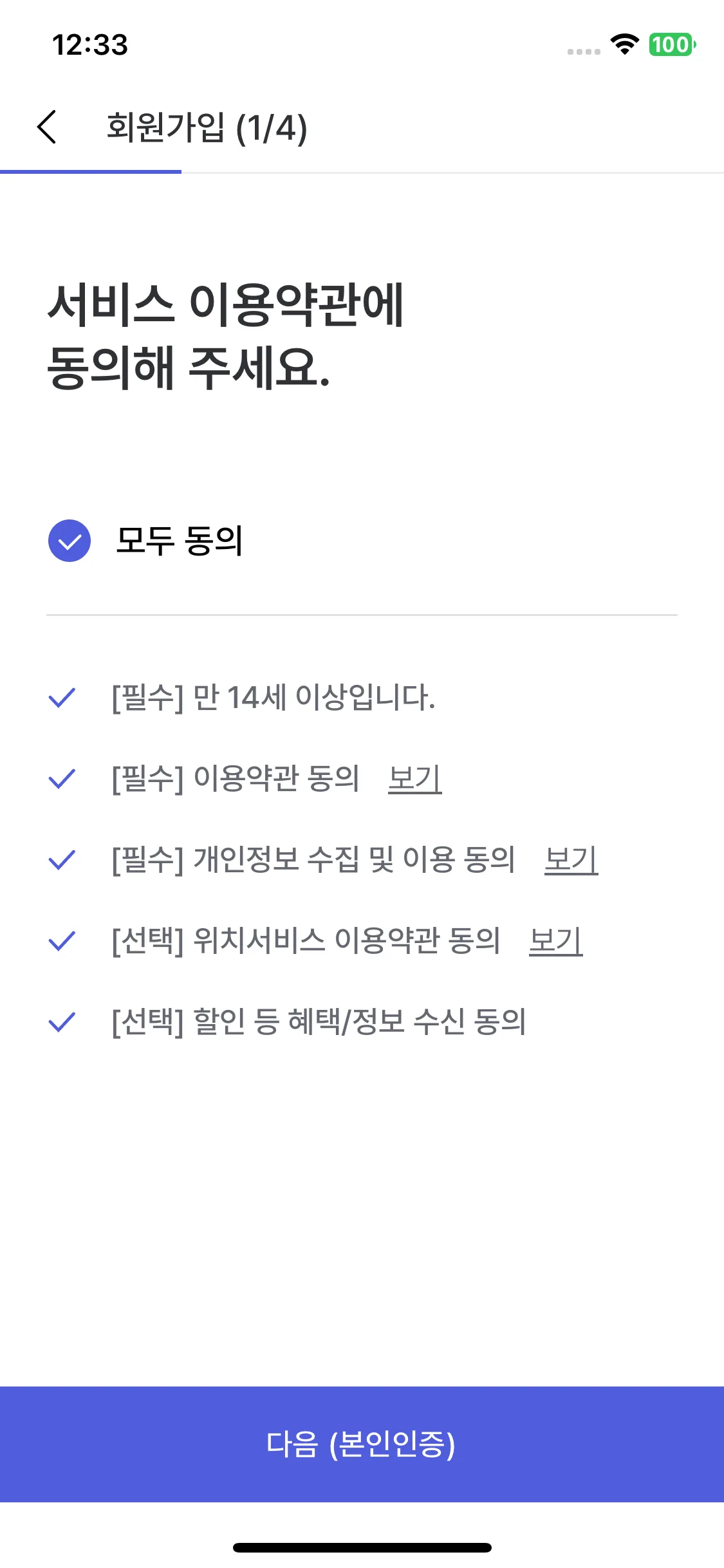Tap the Wi-Fi status icon
This screenshot has height=1568, width=724.
coord(624,44)
